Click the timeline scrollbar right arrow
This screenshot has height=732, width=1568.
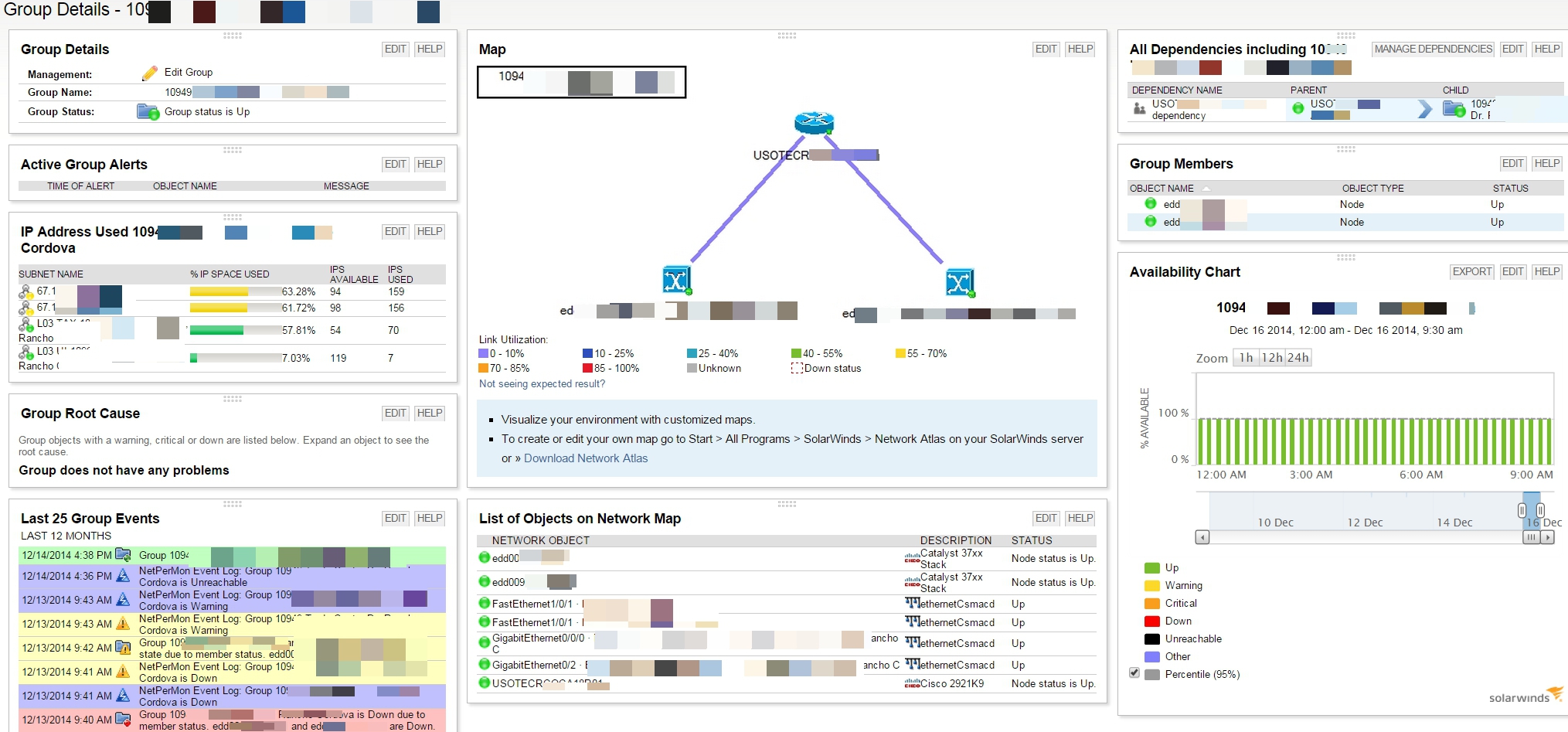[x=1547, y=536]
